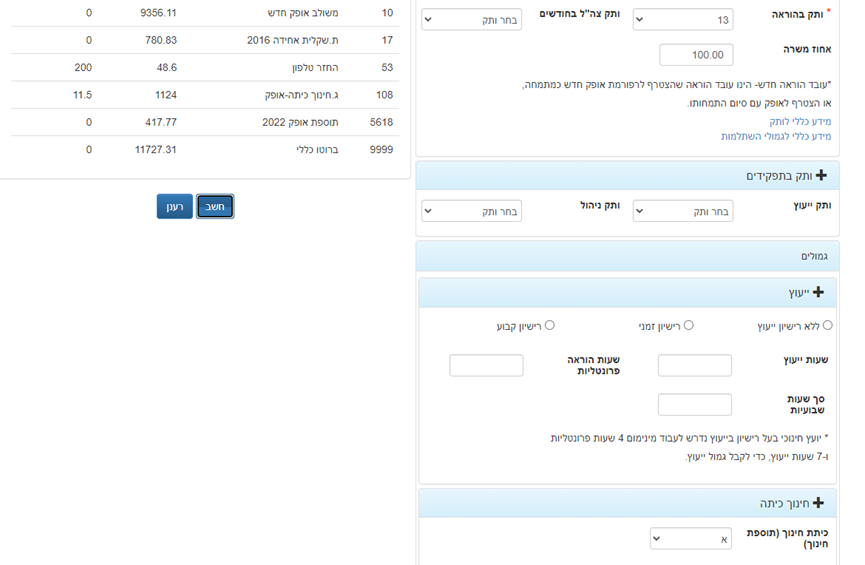Click the value 9356.11 in the table
The width and height of the screenshot is (865, 565).
(x=158, y=13)
